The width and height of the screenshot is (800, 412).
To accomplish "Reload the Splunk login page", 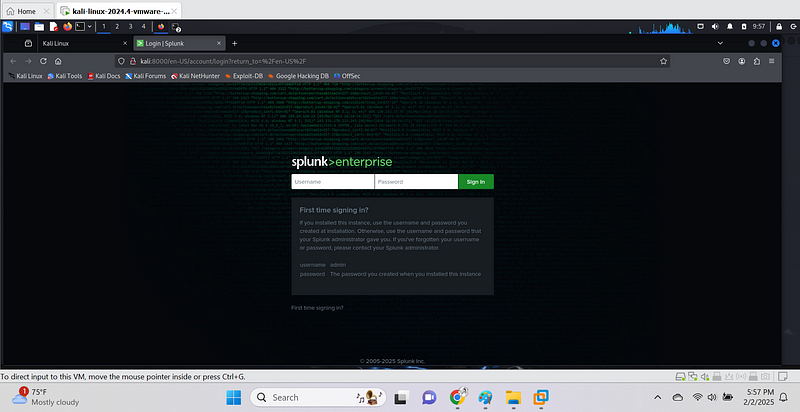I will (43, 61).
